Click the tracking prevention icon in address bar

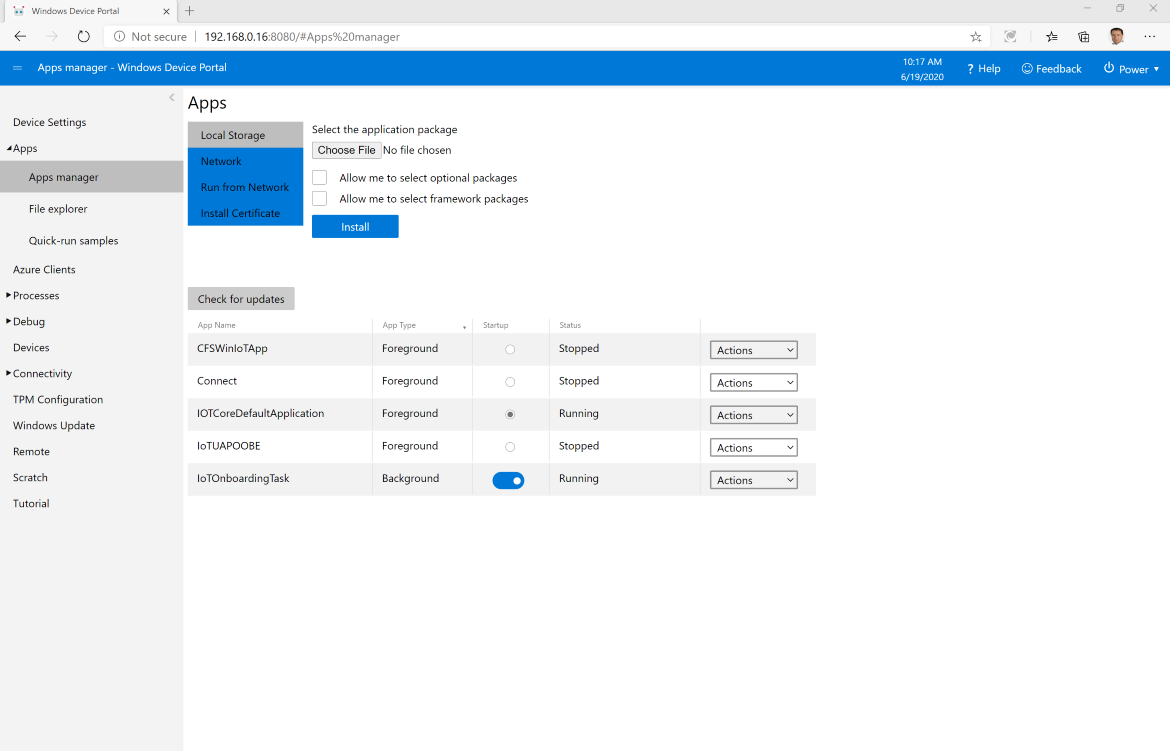(1010, 37)
